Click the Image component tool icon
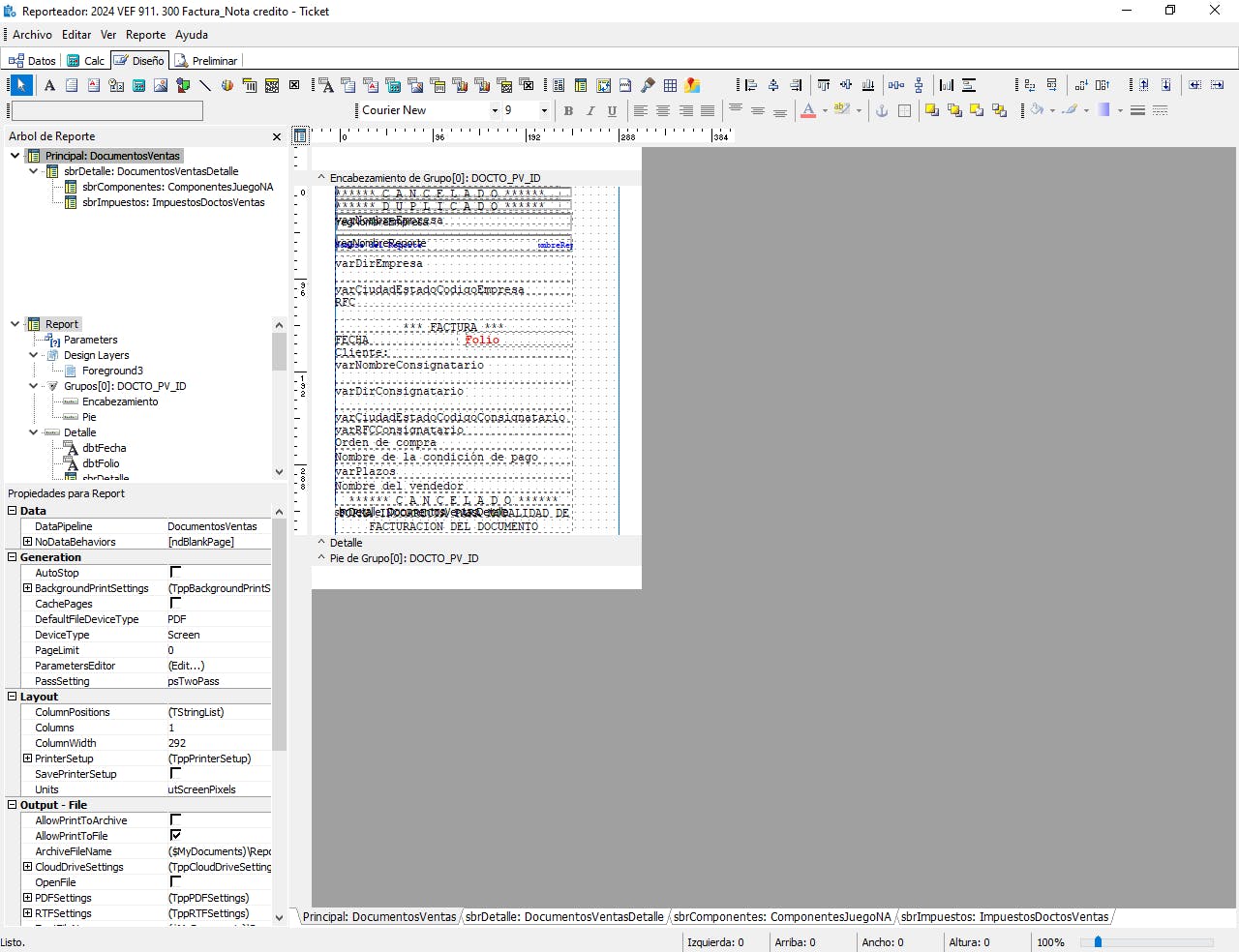1239x952 pixels. [161, 85]
